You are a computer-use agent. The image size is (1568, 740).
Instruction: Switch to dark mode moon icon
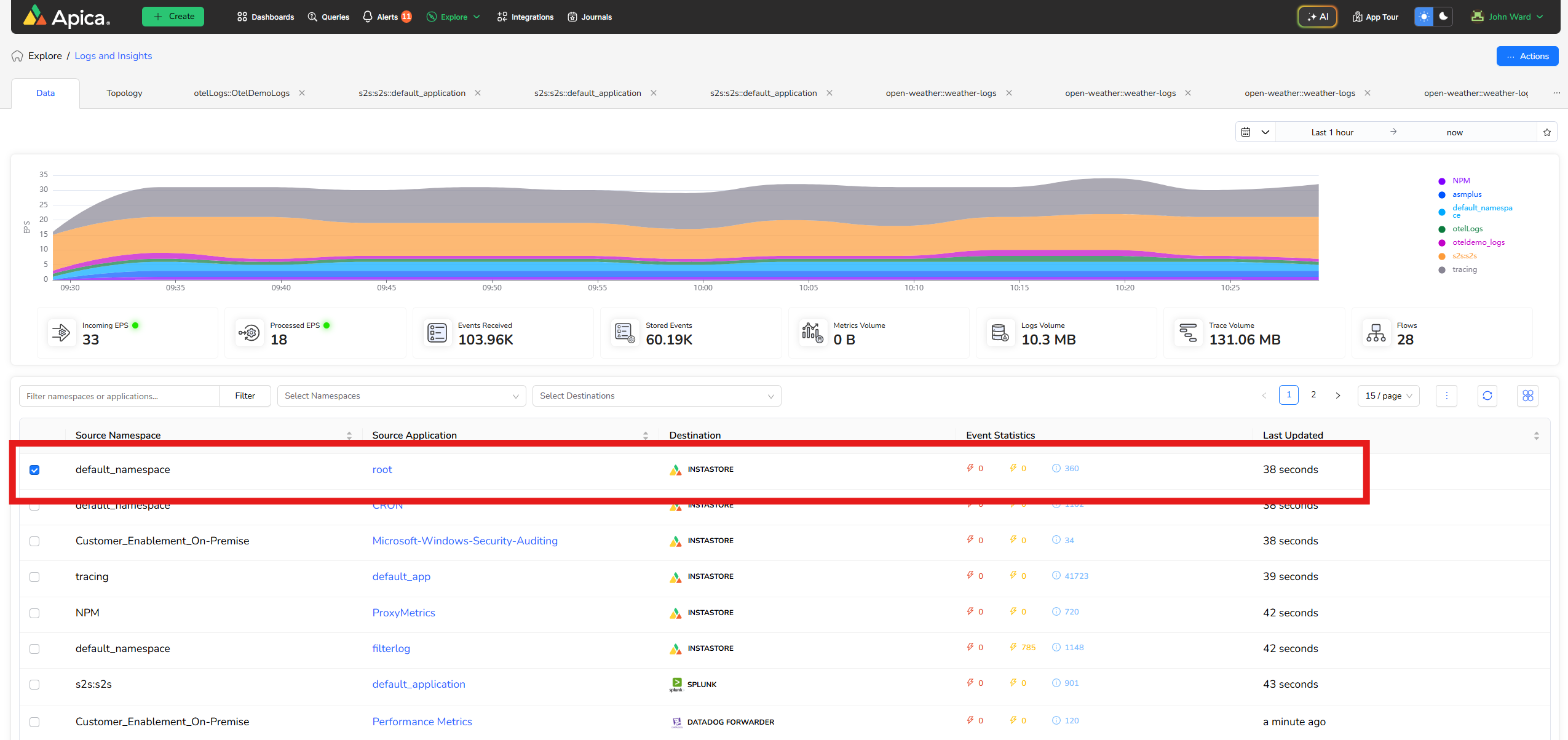tap(1443, 17)
